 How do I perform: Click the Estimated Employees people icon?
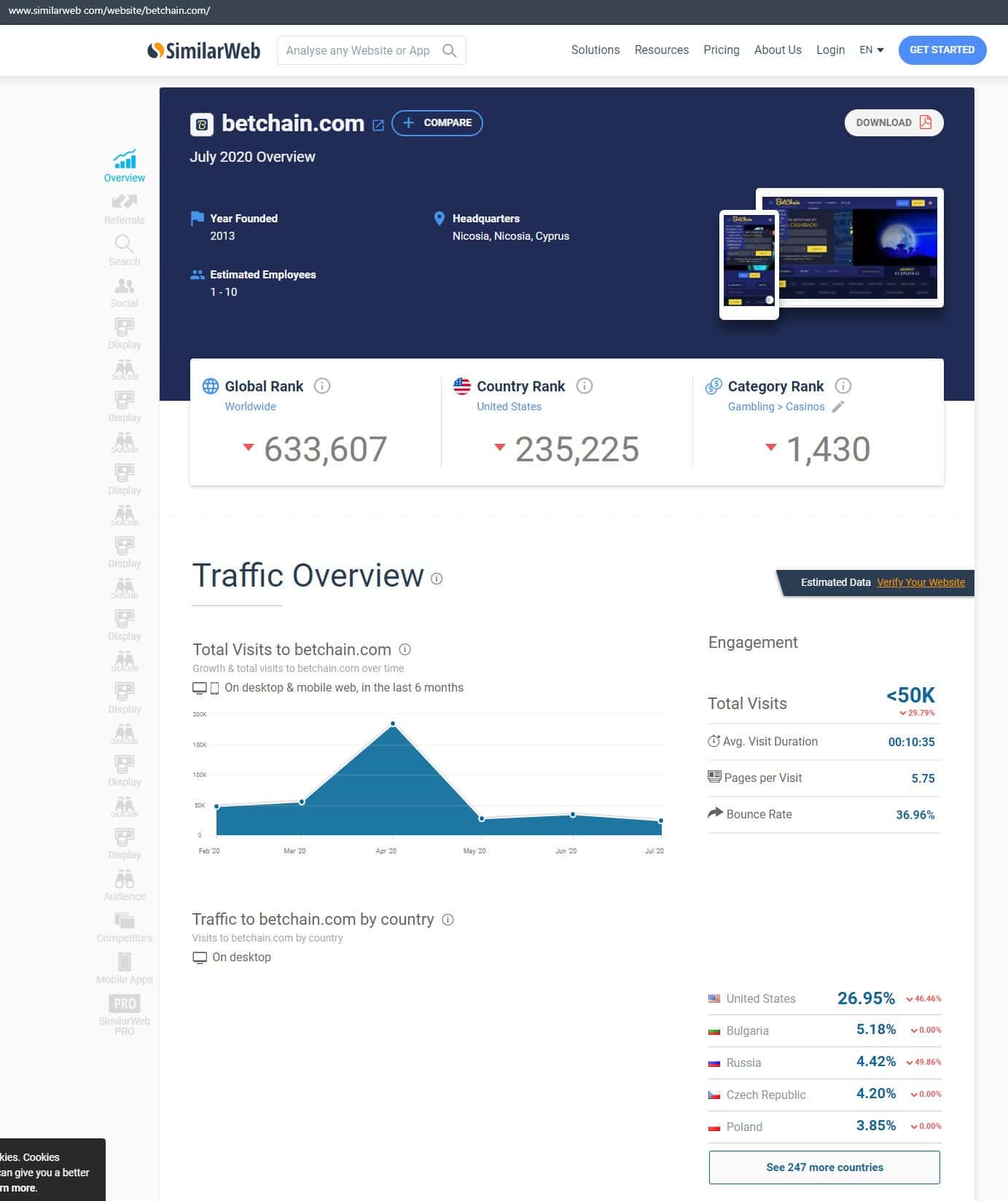pos(197,275)
